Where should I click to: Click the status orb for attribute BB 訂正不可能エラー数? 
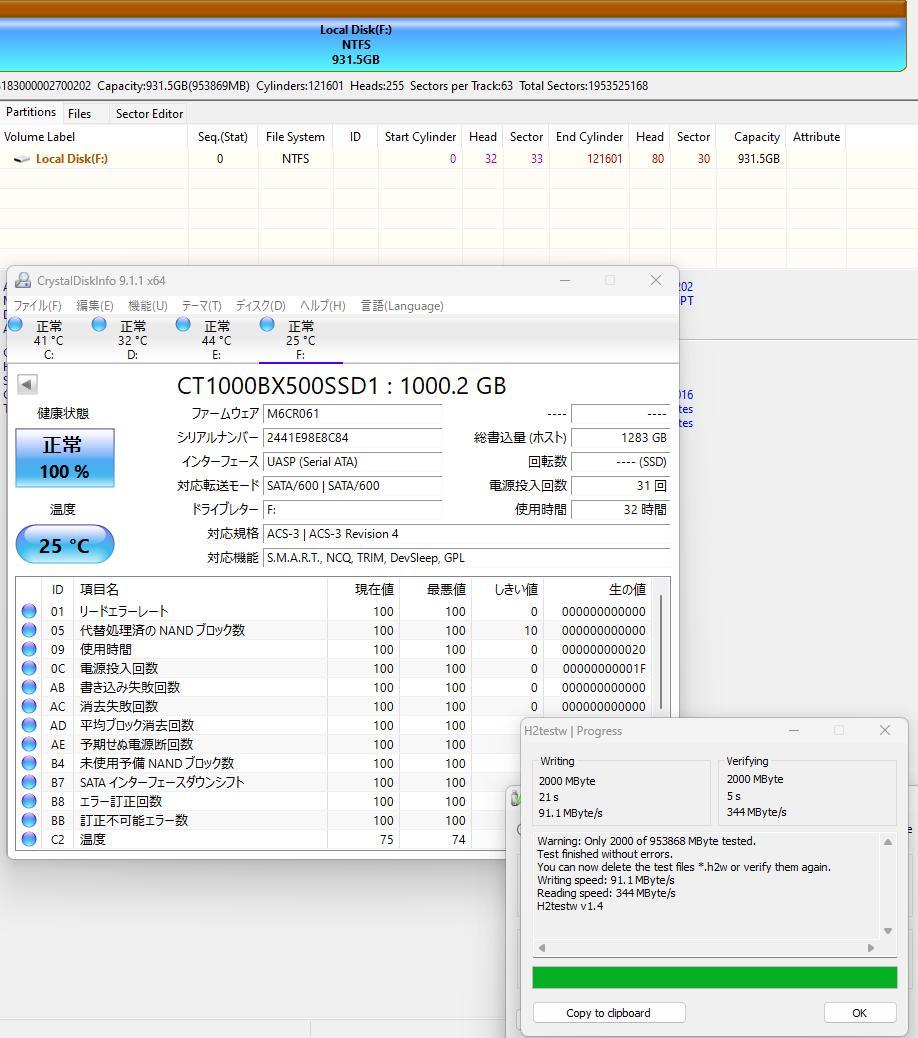pyautogui.click(x=29, y=820)
